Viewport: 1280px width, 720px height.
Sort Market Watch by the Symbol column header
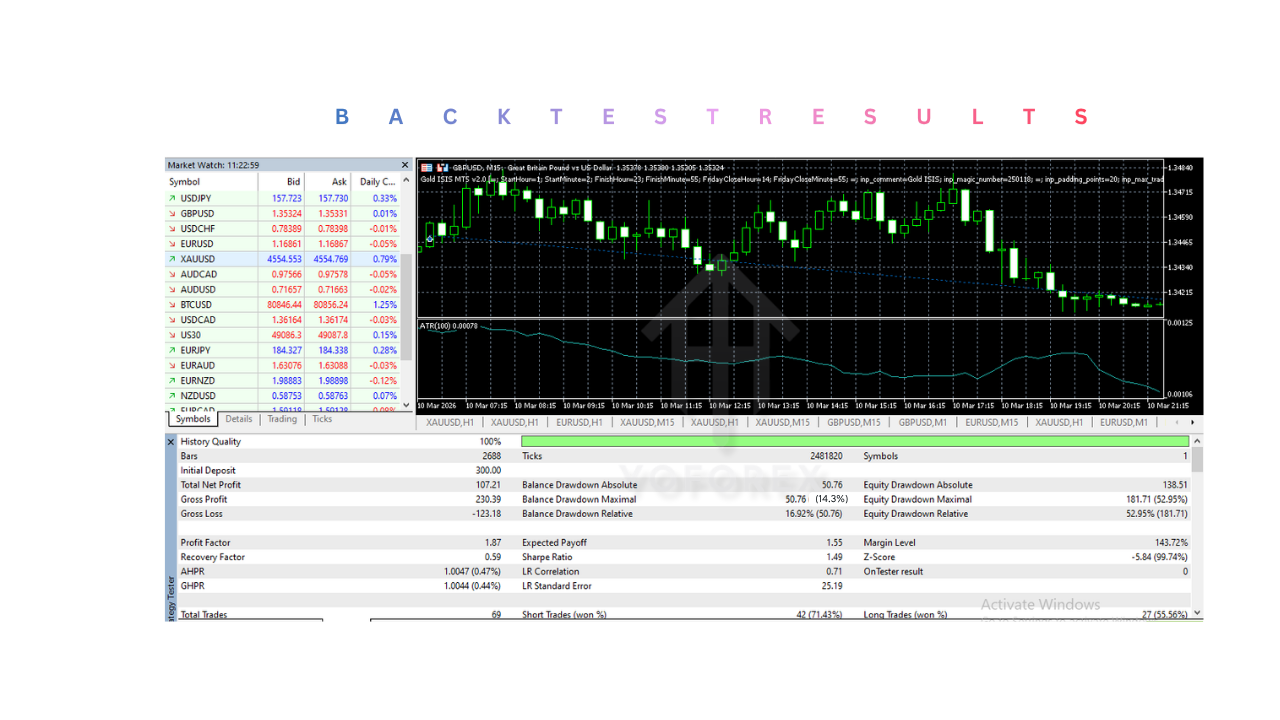coord(211,182)
